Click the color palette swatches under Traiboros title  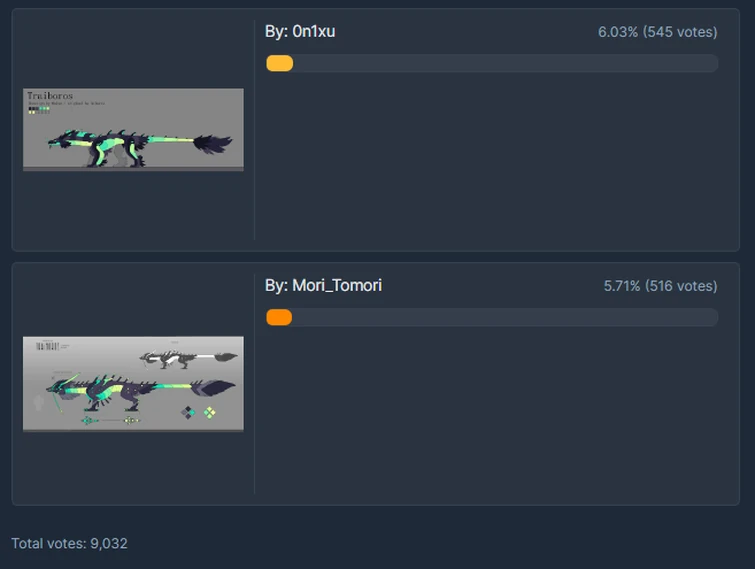coord(39,110)
